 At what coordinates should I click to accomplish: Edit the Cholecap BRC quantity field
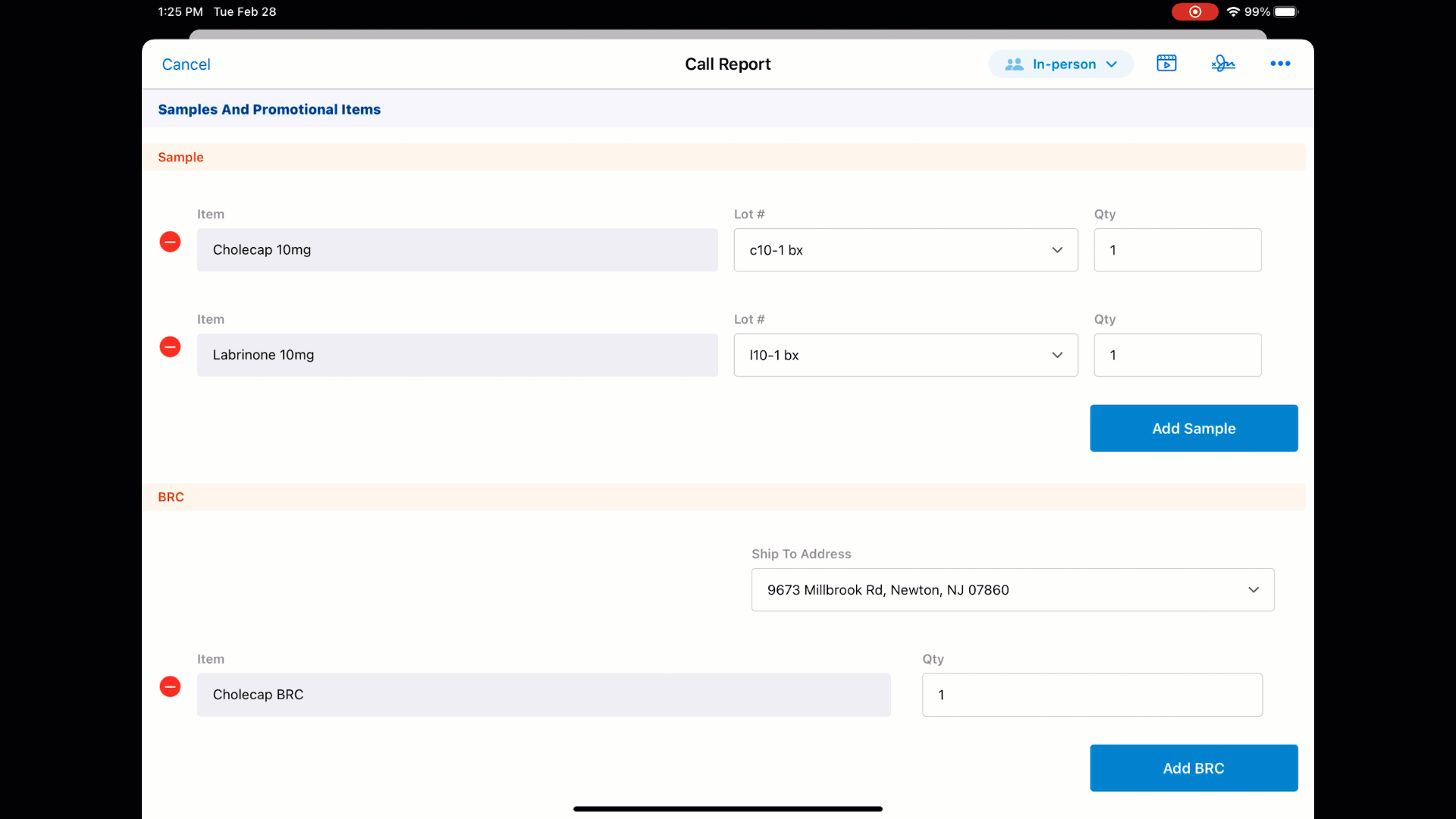tap(1092, 695)
